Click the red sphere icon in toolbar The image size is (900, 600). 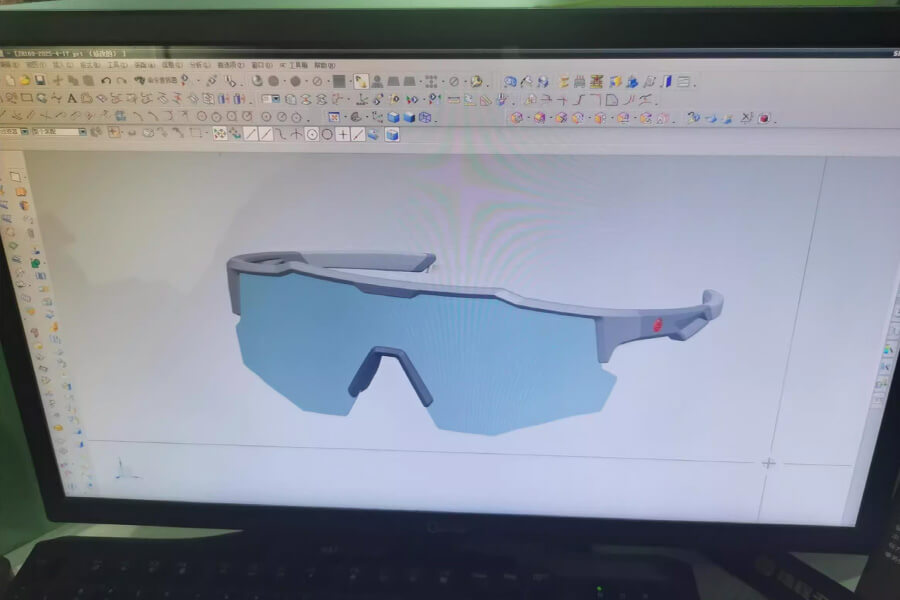[x=764, y=118]
